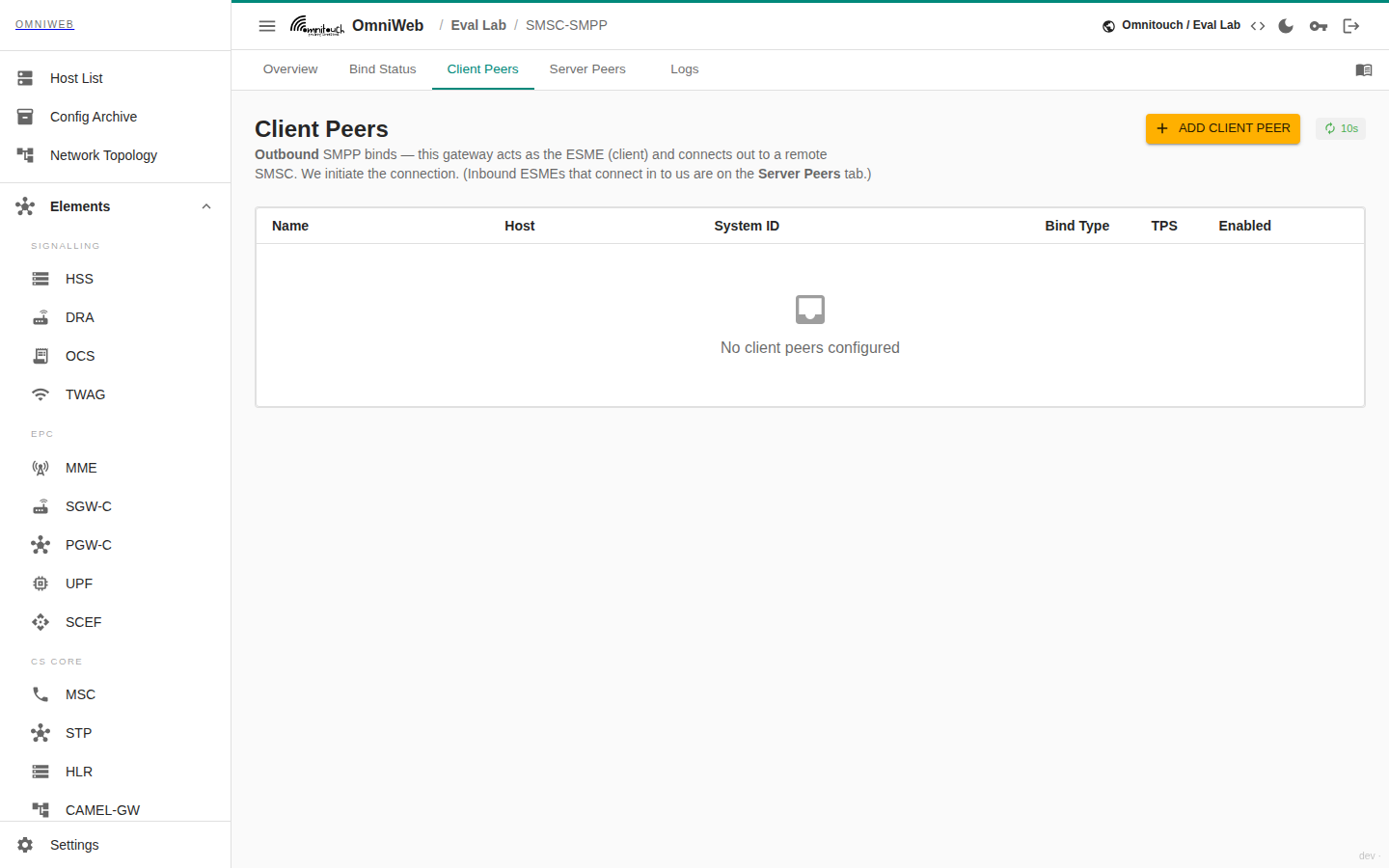Click the MSC phone icon
1389x868 pixels.
coord(41,694)
